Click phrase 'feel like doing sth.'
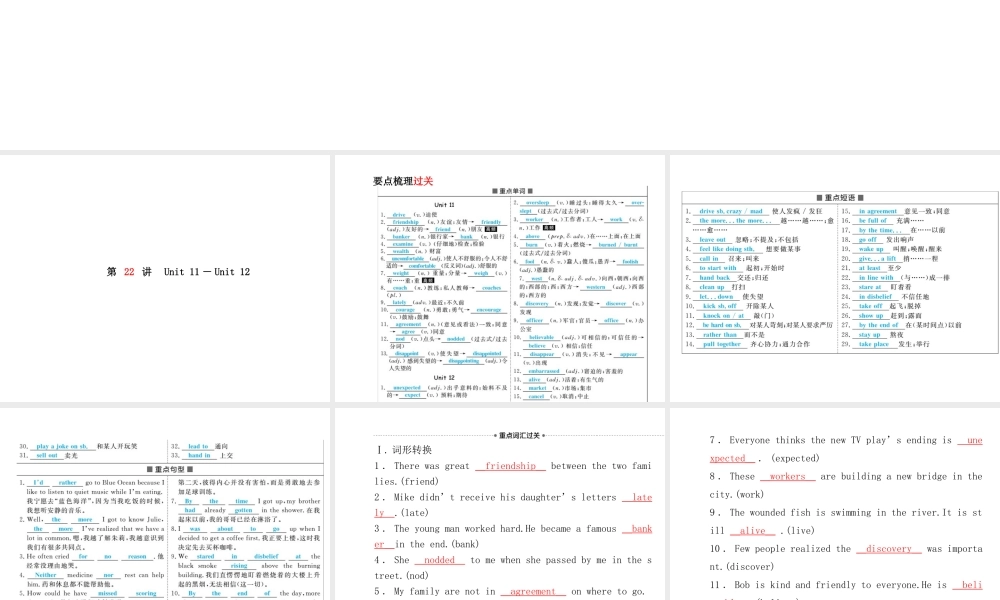This screenshot has width=1000, height=600. click(726, 249)
